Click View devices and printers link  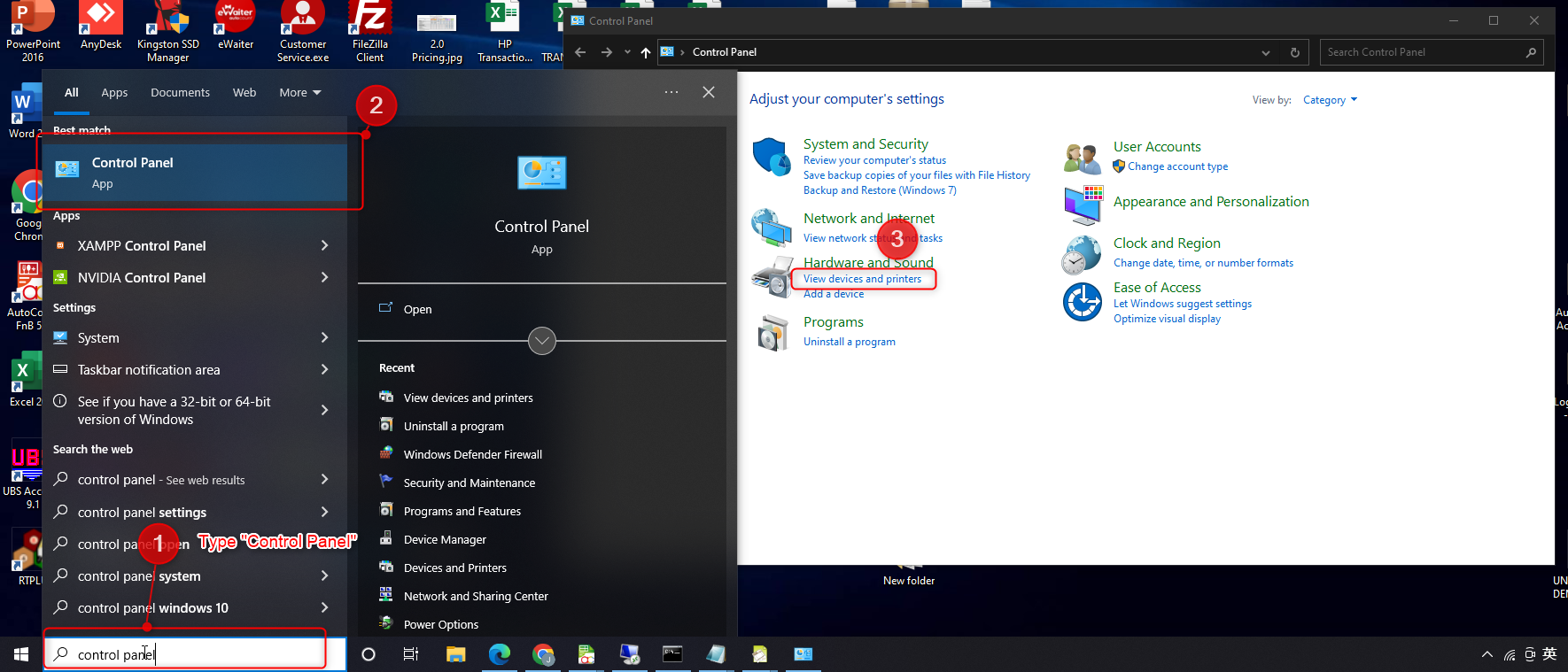click(x=862, y=279)
